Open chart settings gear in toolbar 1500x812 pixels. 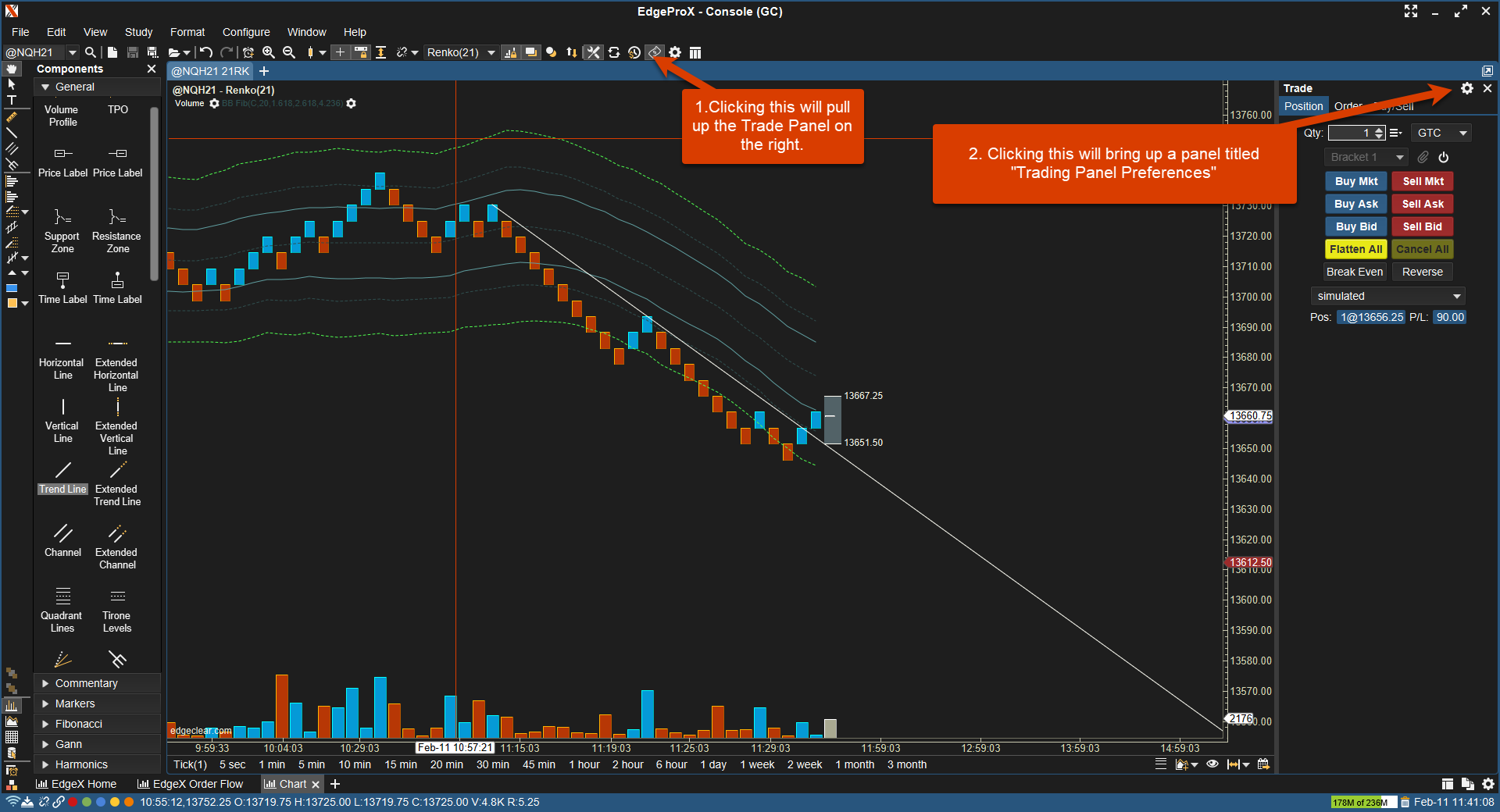[x=675, y=52]
